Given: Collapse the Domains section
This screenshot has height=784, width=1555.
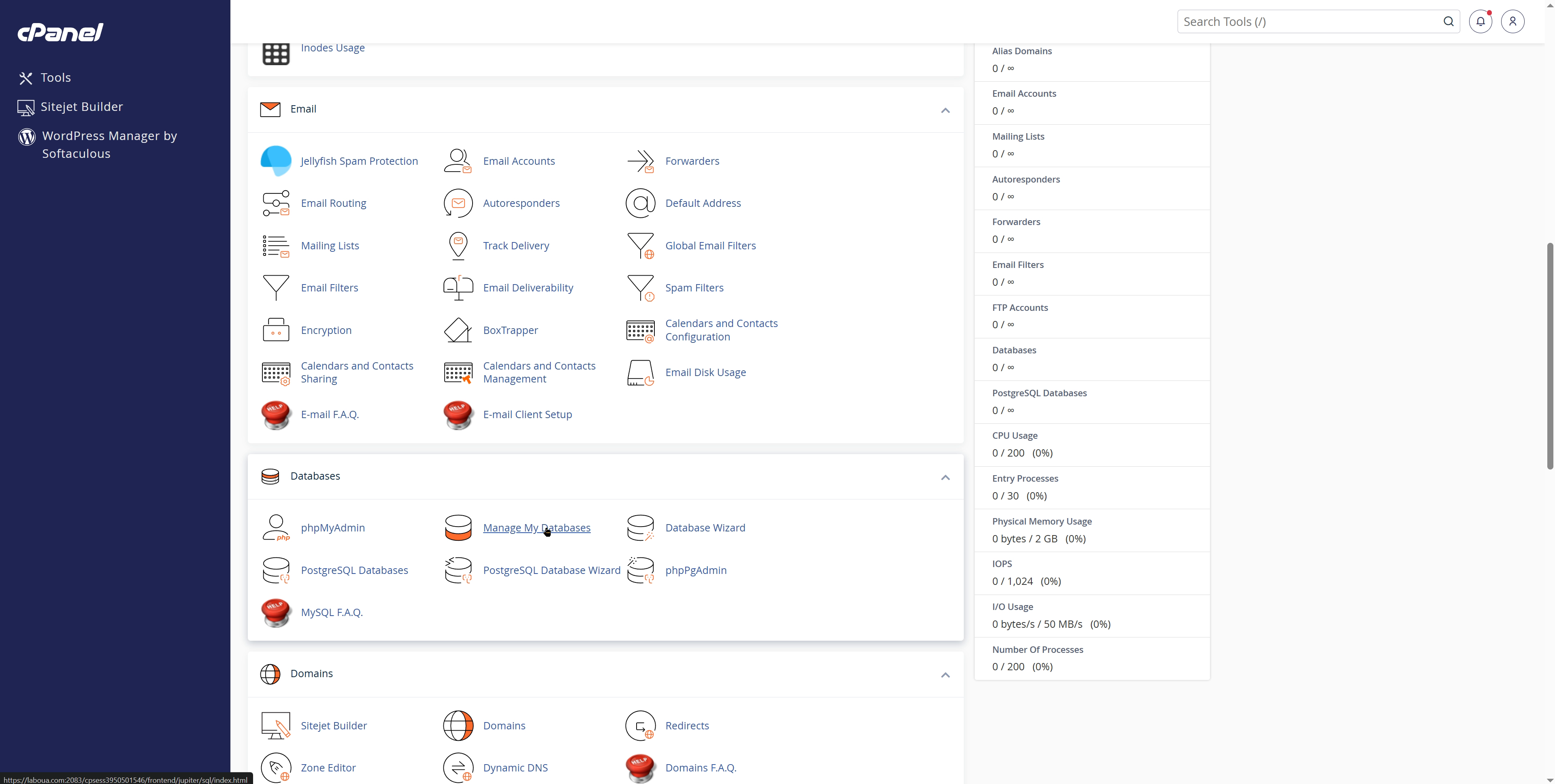Looking at the screenshot, I should click(x=945, y=675).
